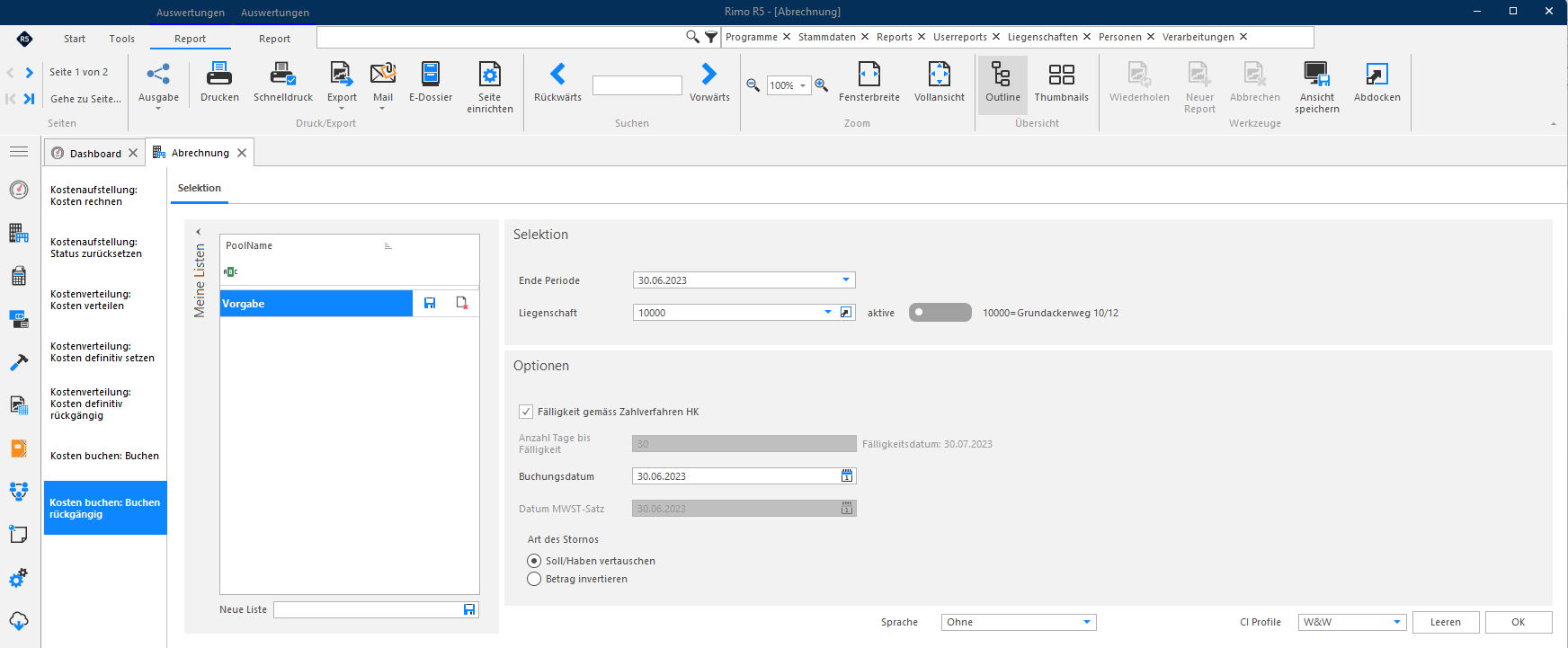1568x648 pixels.
Task: Toggle the aktive switch
Action: pyautogui.click(x=940, y=313)
